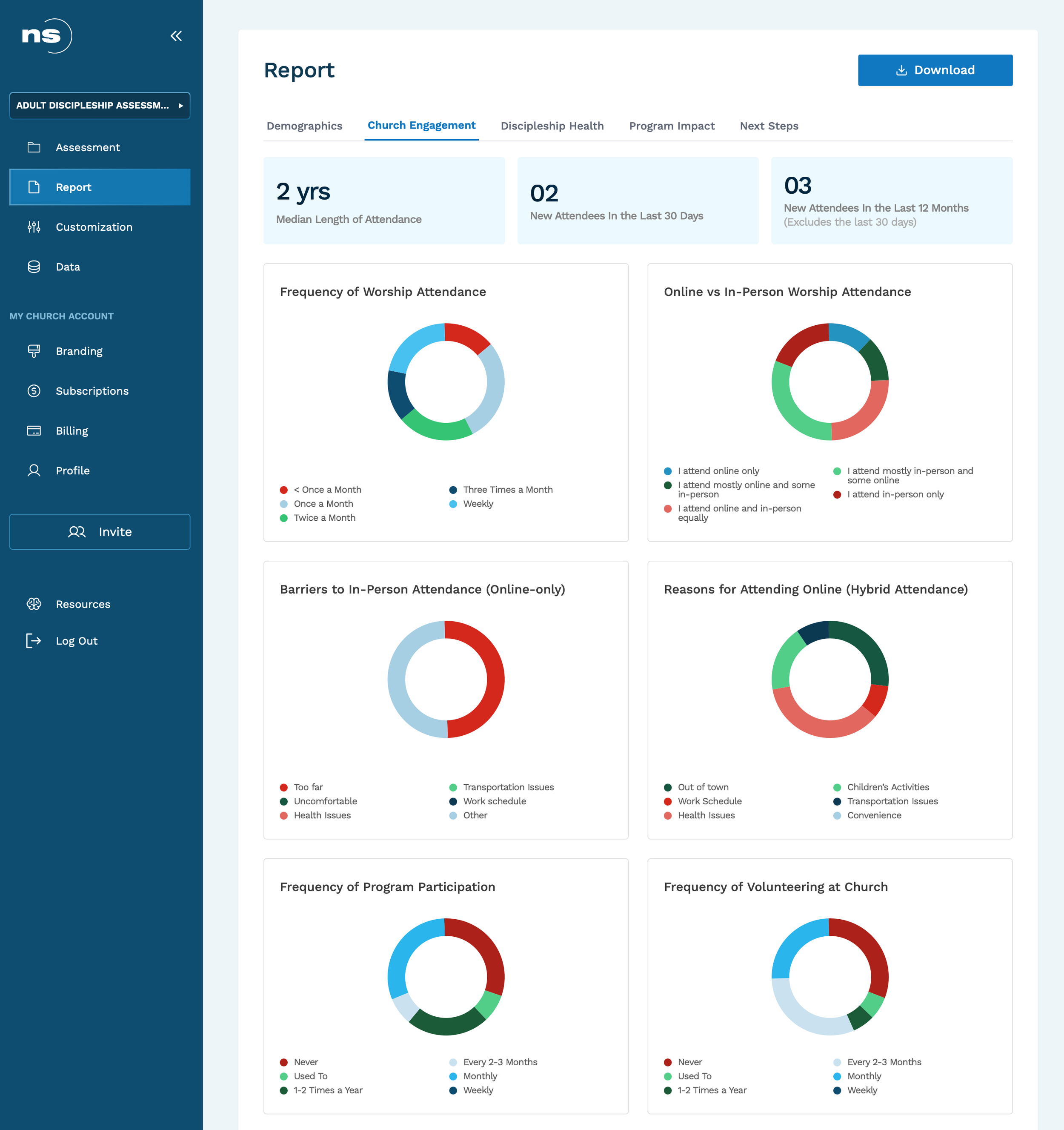Toggle the Weekly legend in Worship Attendance chart

pos(472,504)
